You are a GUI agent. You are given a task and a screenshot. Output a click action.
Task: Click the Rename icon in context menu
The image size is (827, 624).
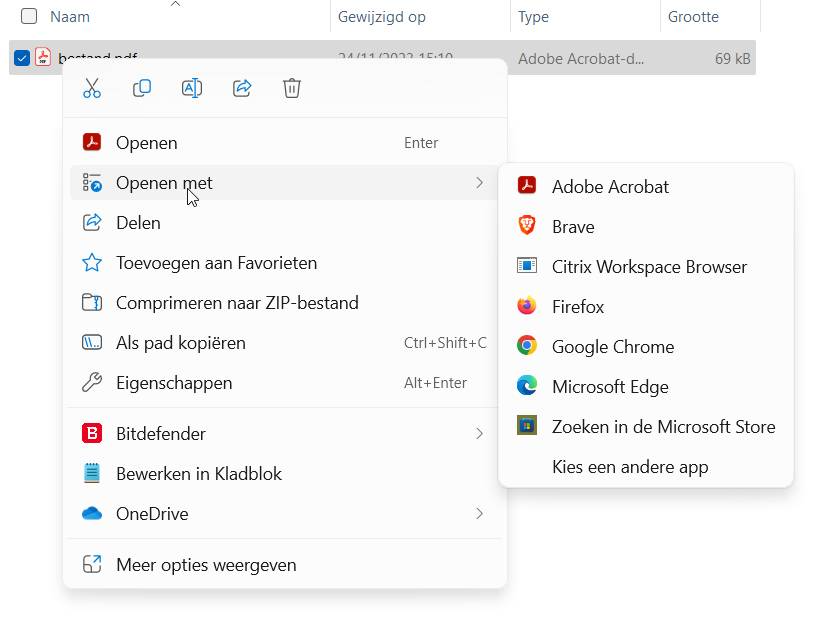click(191, 88)
